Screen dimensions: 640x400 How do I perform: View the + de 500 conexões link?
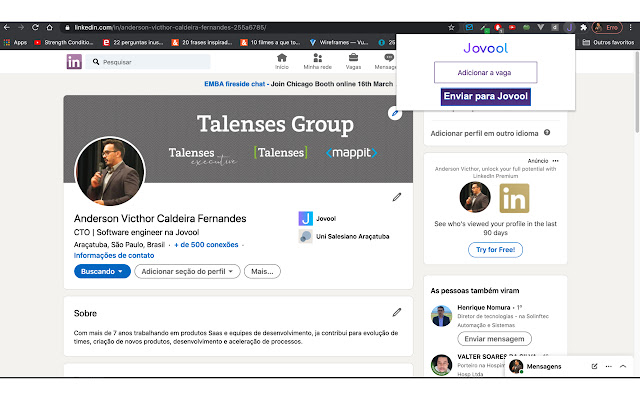coord(206,245)
